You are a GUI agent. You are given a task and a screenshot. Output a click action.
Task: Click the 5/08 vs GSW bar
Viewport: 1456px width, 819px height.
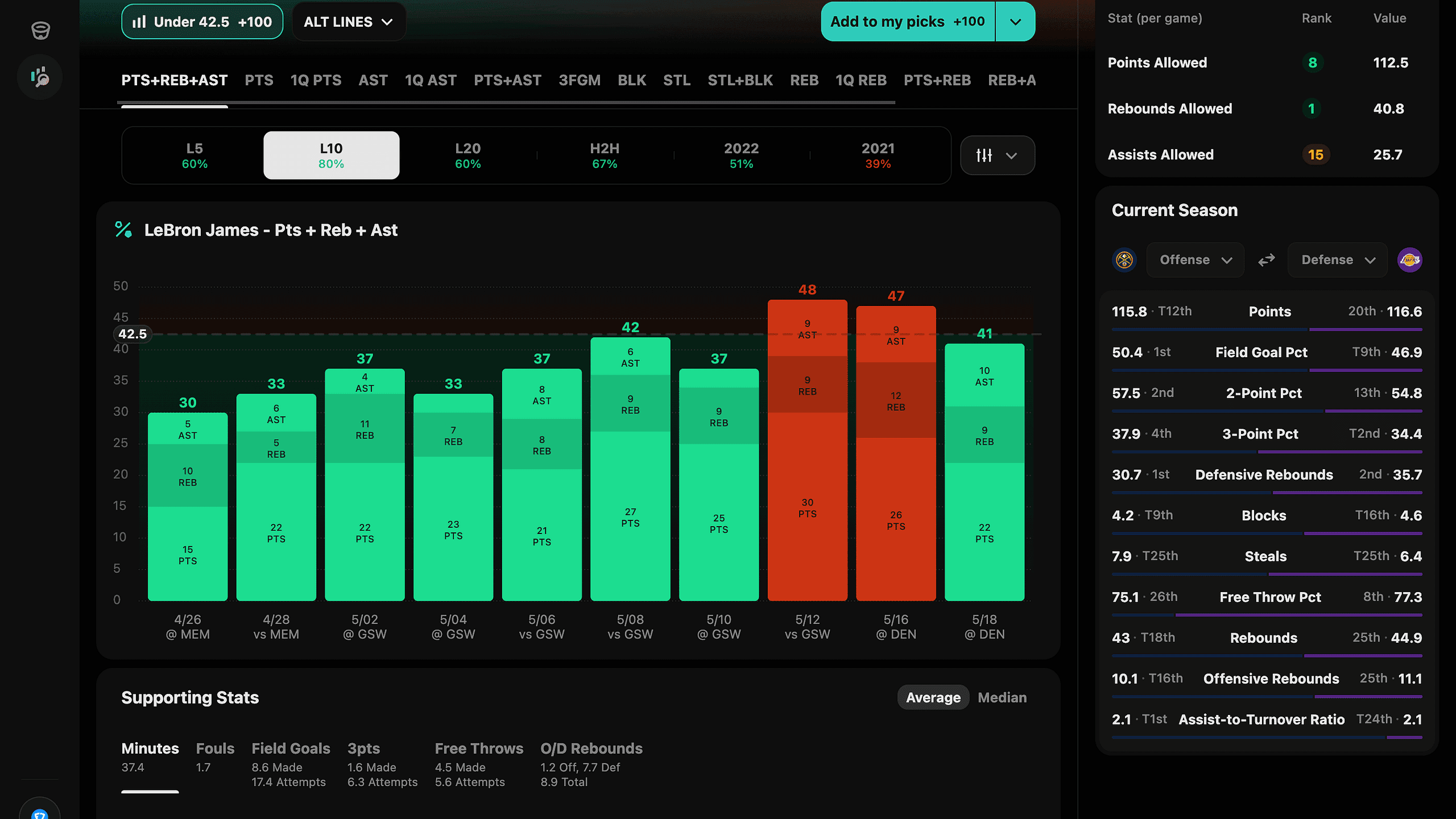pos(630,469)
